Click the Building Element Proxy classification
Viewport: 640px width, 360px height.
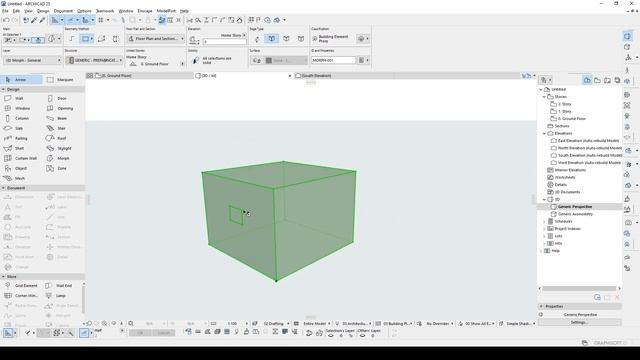point(333,39)
